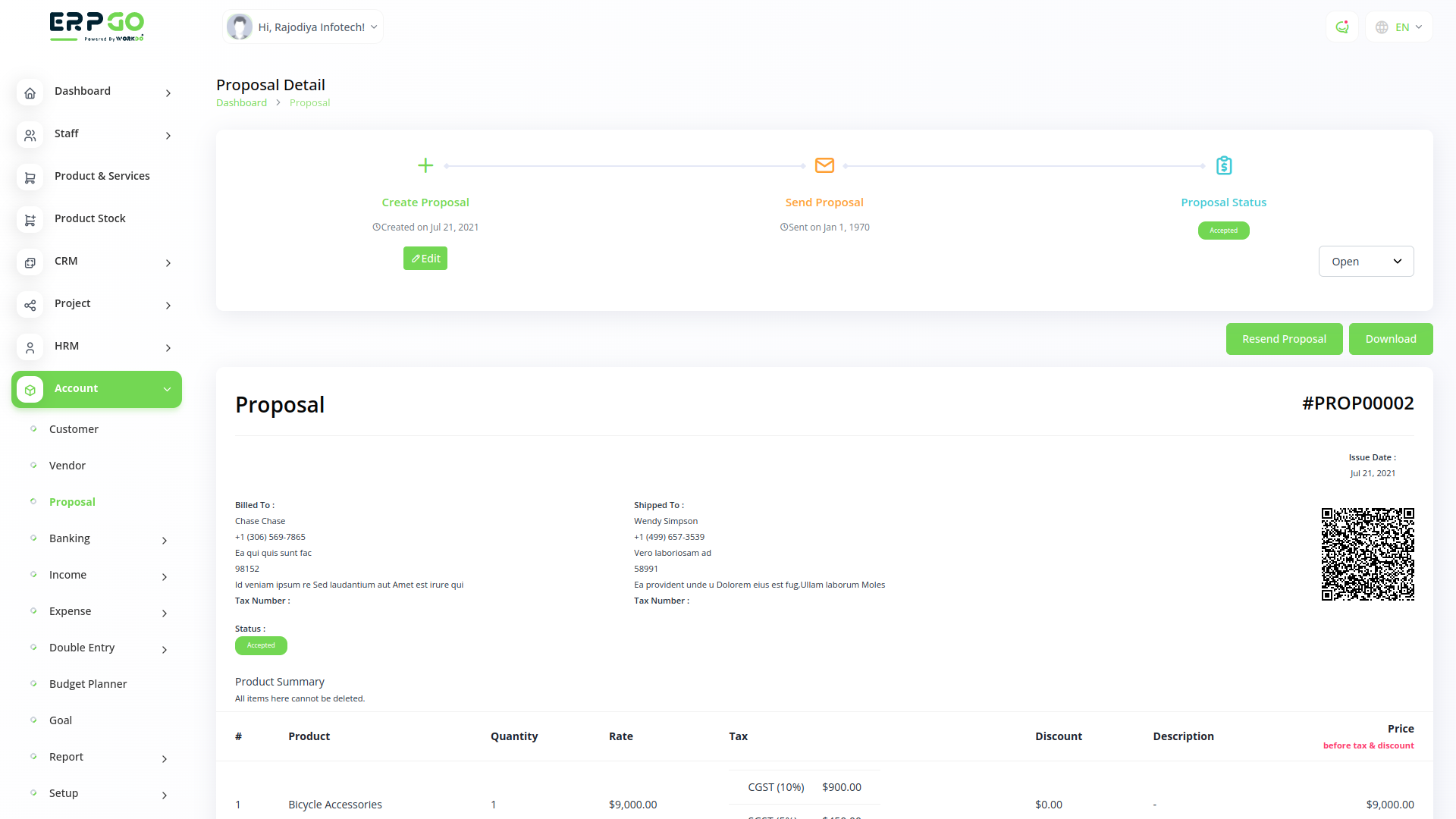Click the Proposal Status clipboard icon

click(x=1223, y=165)
